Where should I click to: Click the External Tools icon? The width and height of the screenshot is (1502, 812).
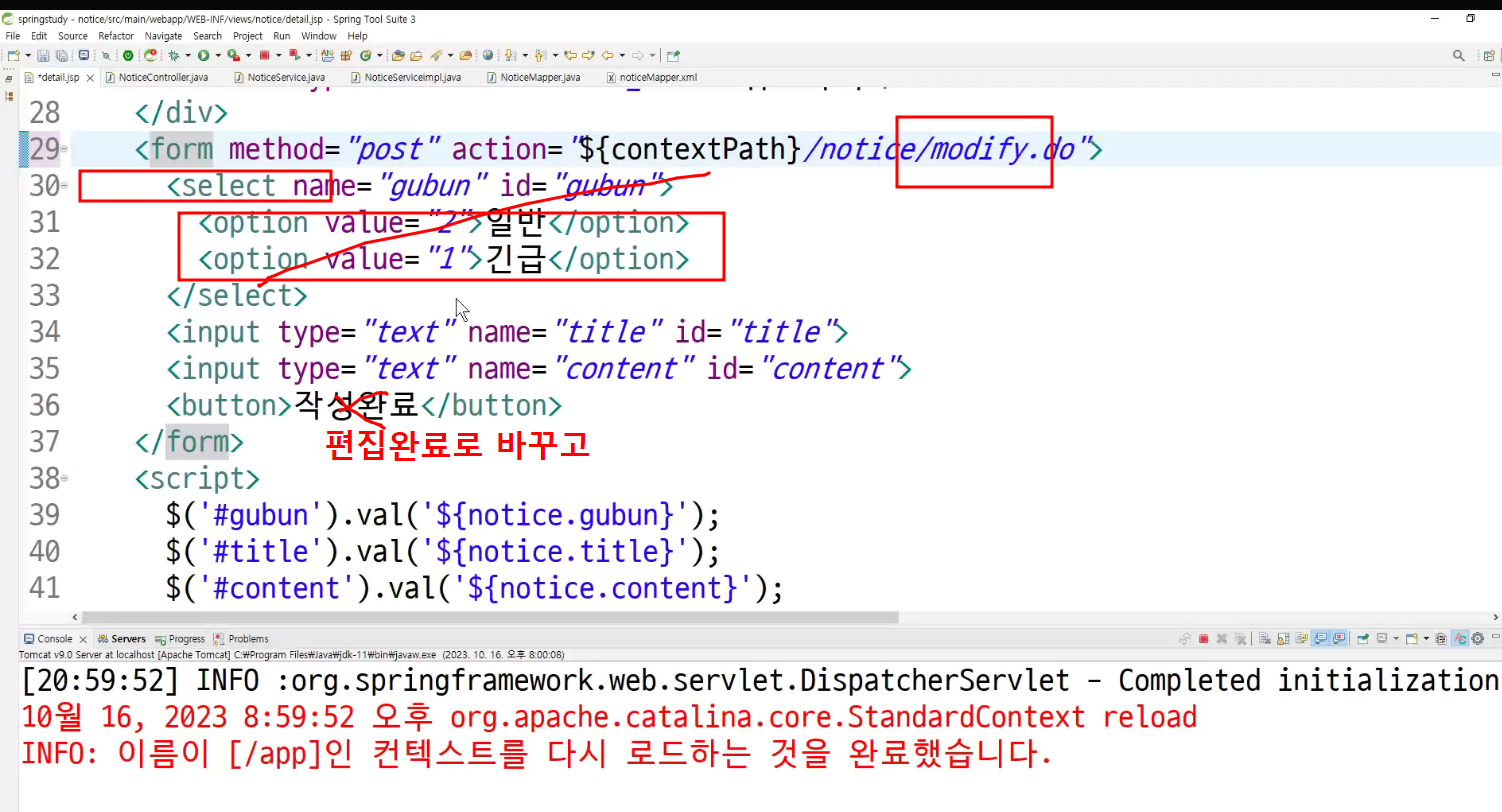233,55
